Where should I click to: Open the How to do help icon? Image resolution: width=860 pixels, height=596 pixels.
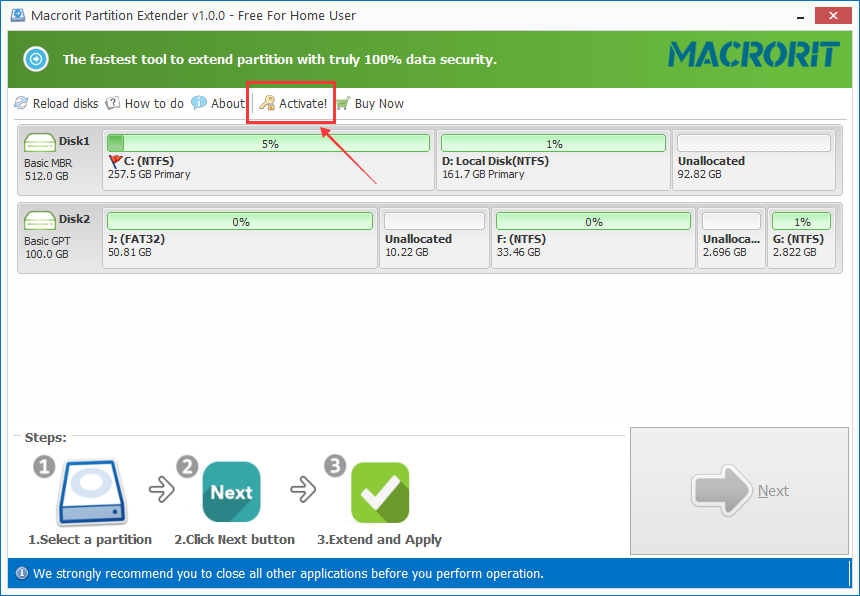(113, 103)
